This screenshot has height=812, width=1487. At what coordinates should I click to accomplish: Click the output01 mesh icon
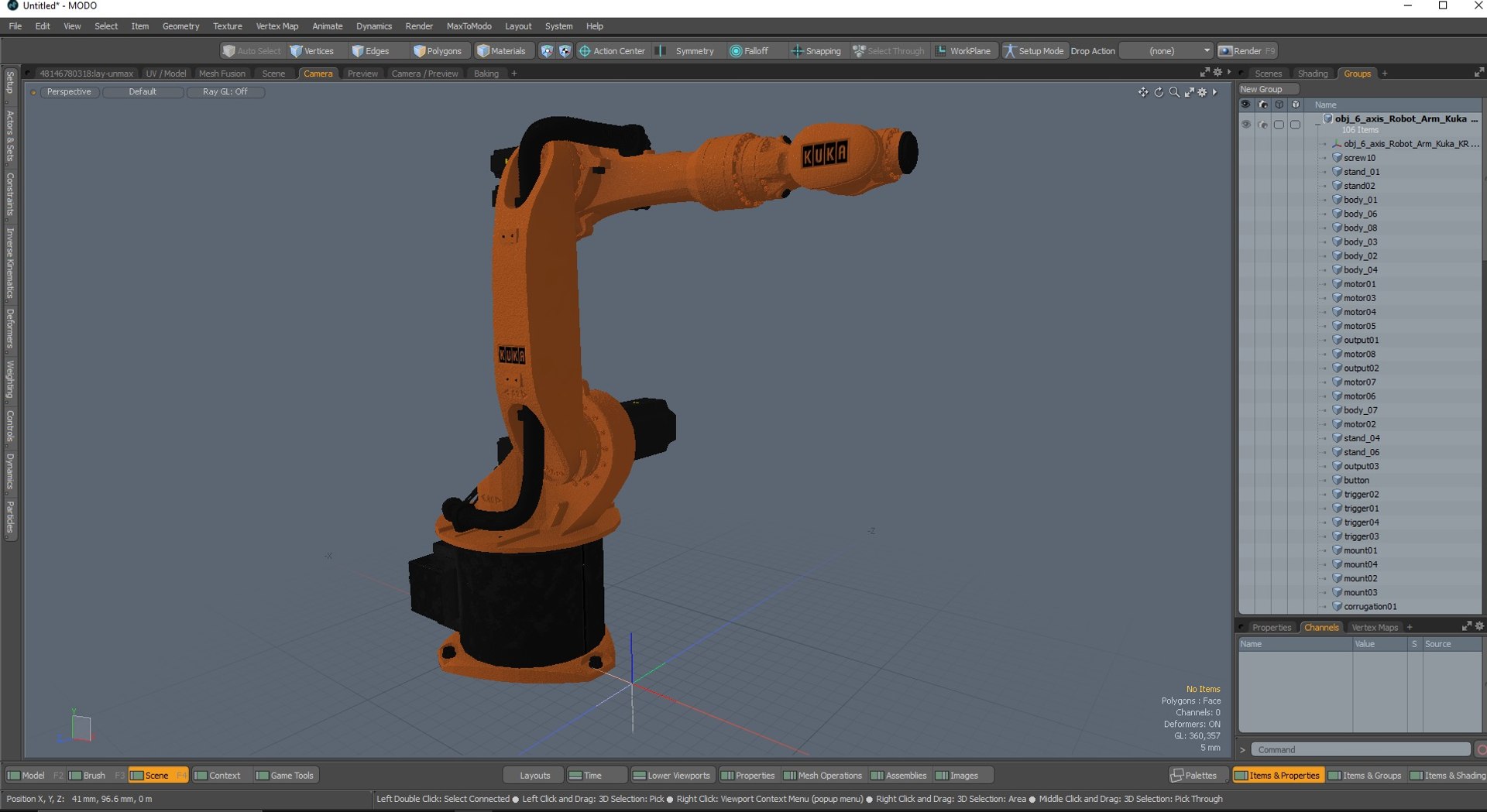click(1337, 340)
